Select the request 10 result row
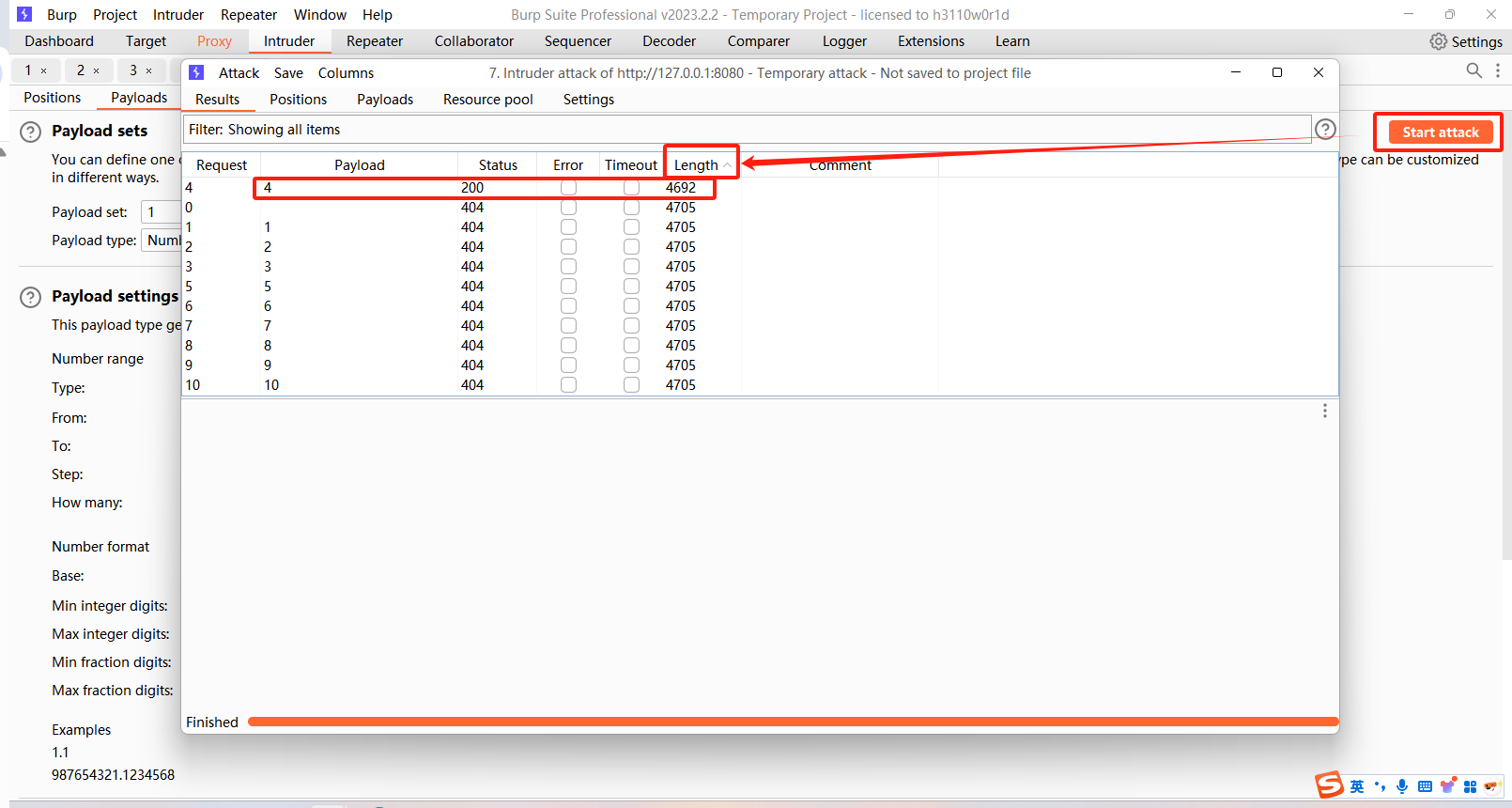 (x=760, y=385)
